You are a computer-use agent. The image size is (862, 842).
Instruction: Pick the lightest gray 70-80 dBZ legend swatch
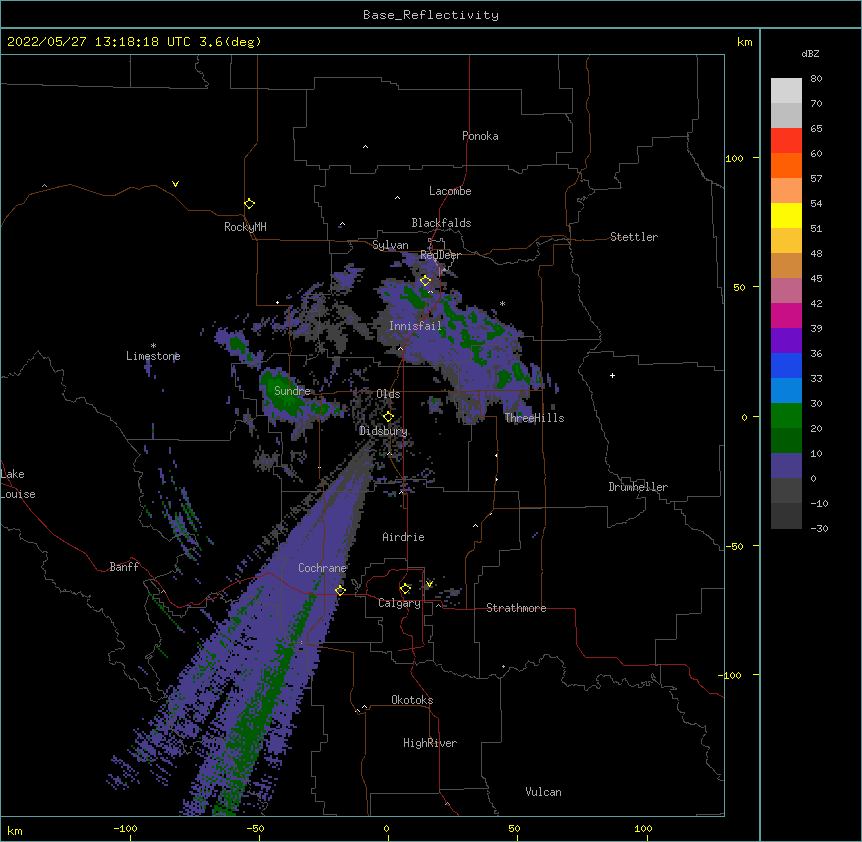[x=786, y=90]
